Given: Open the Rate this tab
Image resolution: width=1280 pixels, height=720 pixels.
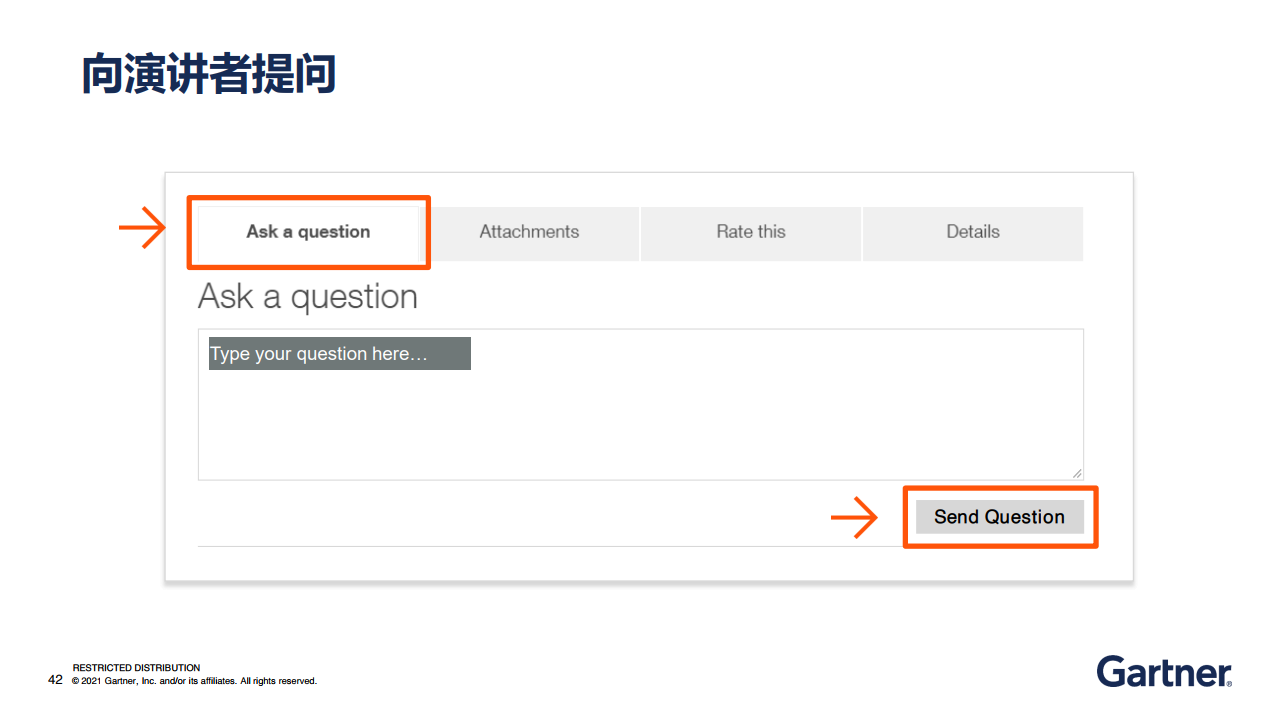Looking at the screenshot, I should pyautogui.click(x=750, y=232).
